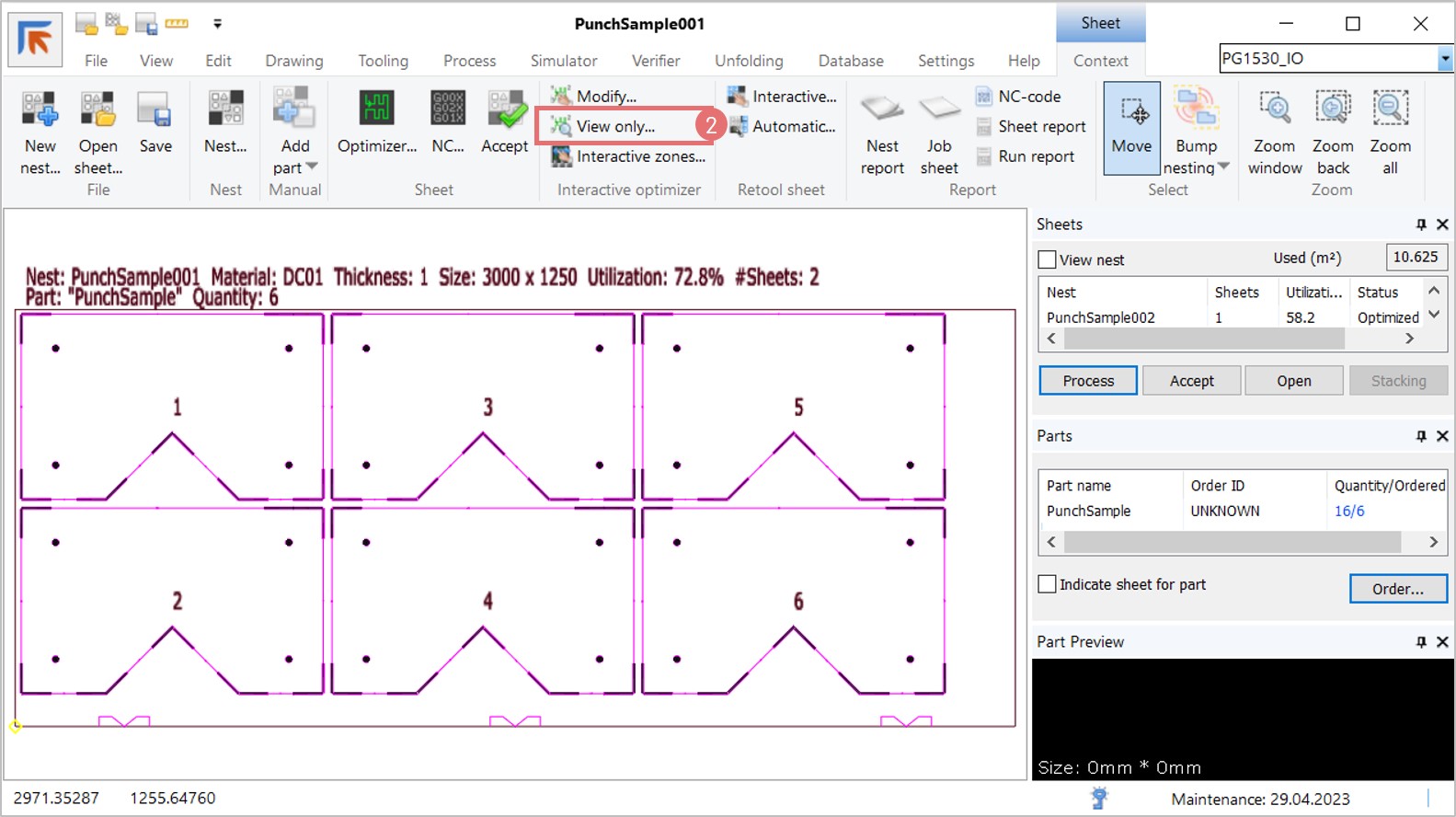The height and width of the screenshot is (817, 1456).
Task: Click the Accept icon in Sheet group
Action: click(505, 109)
